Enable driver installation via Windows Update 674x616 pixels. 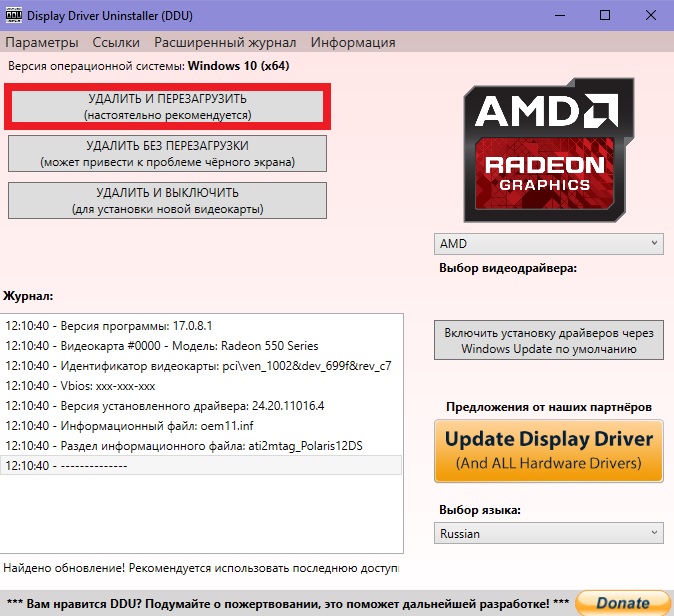(548, 340)
